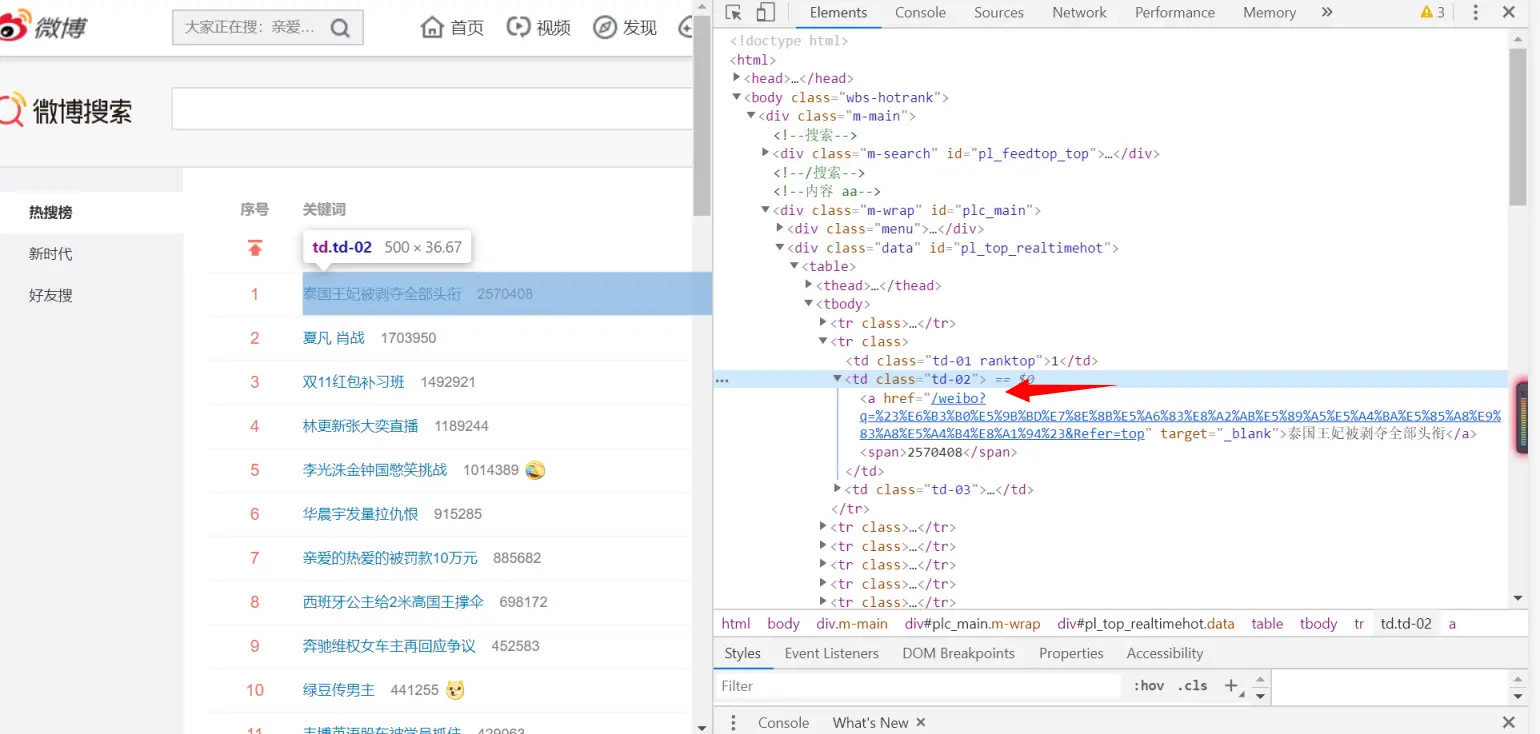Click the table breadcrumb
This screenshot has width=1540, height=734.
pos(1267,623)
